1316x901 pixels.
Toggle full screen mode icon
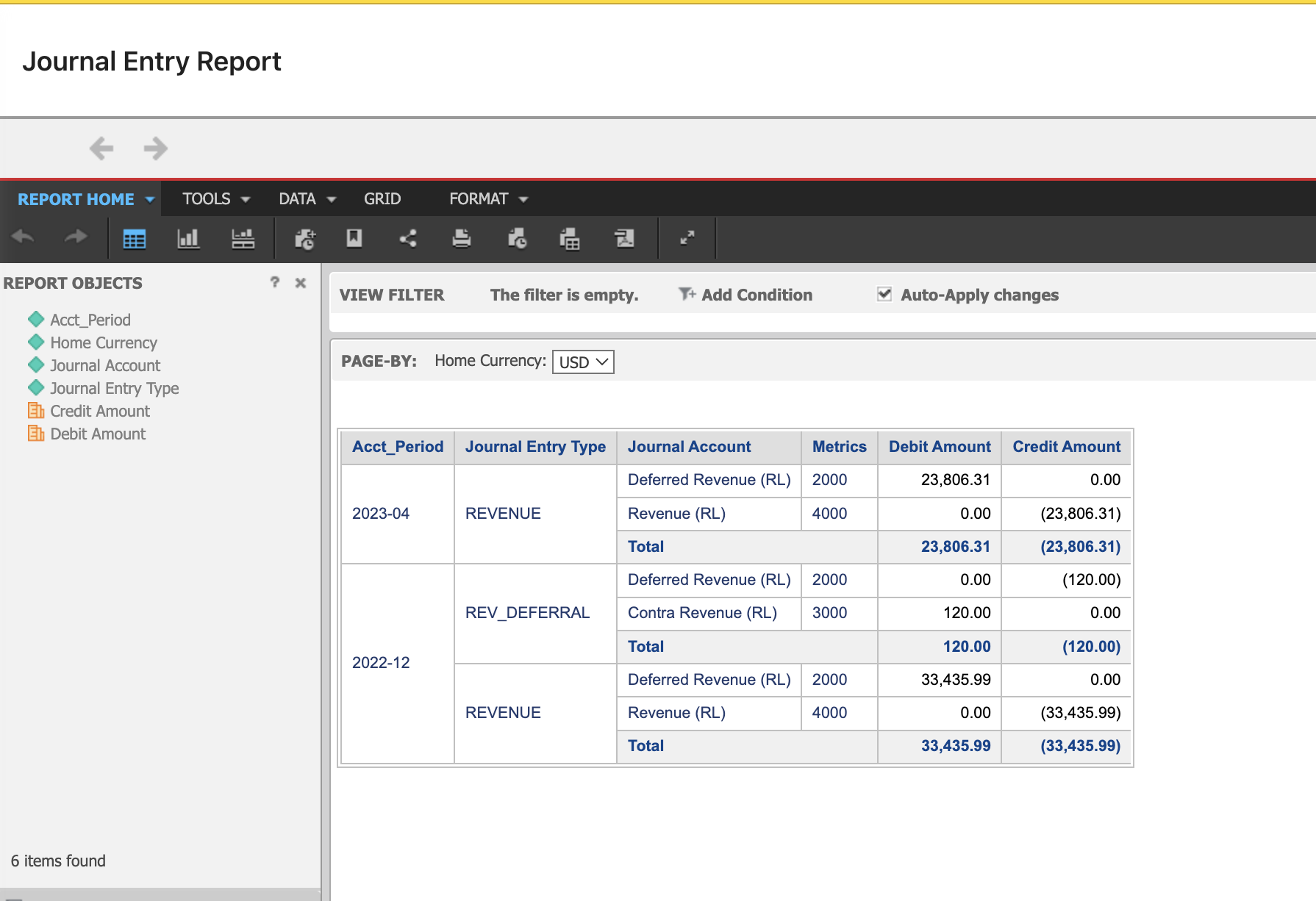687,238
